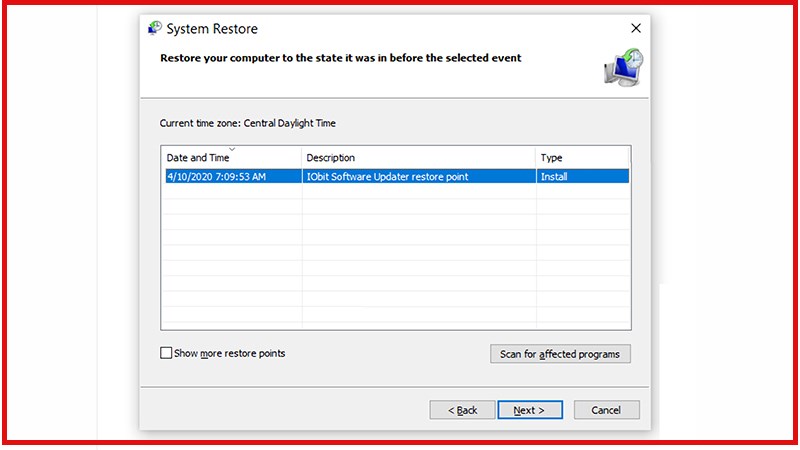Close the System Restore dialog

pos(636,28)
